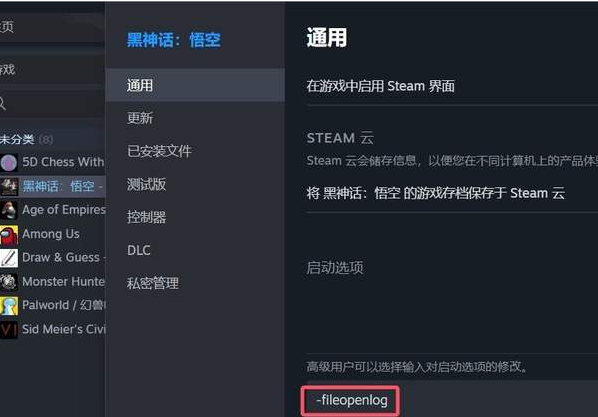The height and width of the screenshot is (417, 598).
Task: Click the 5D Chess game icon
Action: (9, 163)
